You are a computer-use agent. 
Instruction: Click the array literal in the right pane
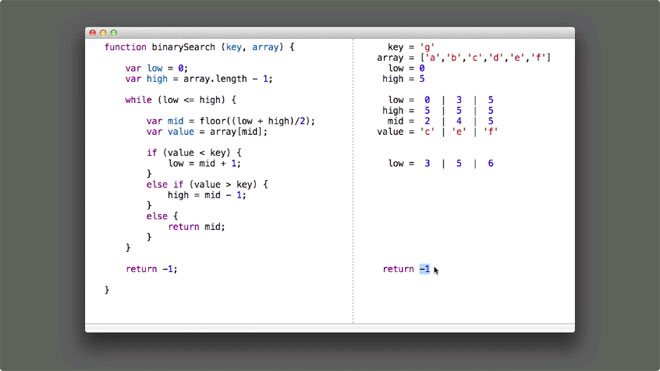[485, 57]
